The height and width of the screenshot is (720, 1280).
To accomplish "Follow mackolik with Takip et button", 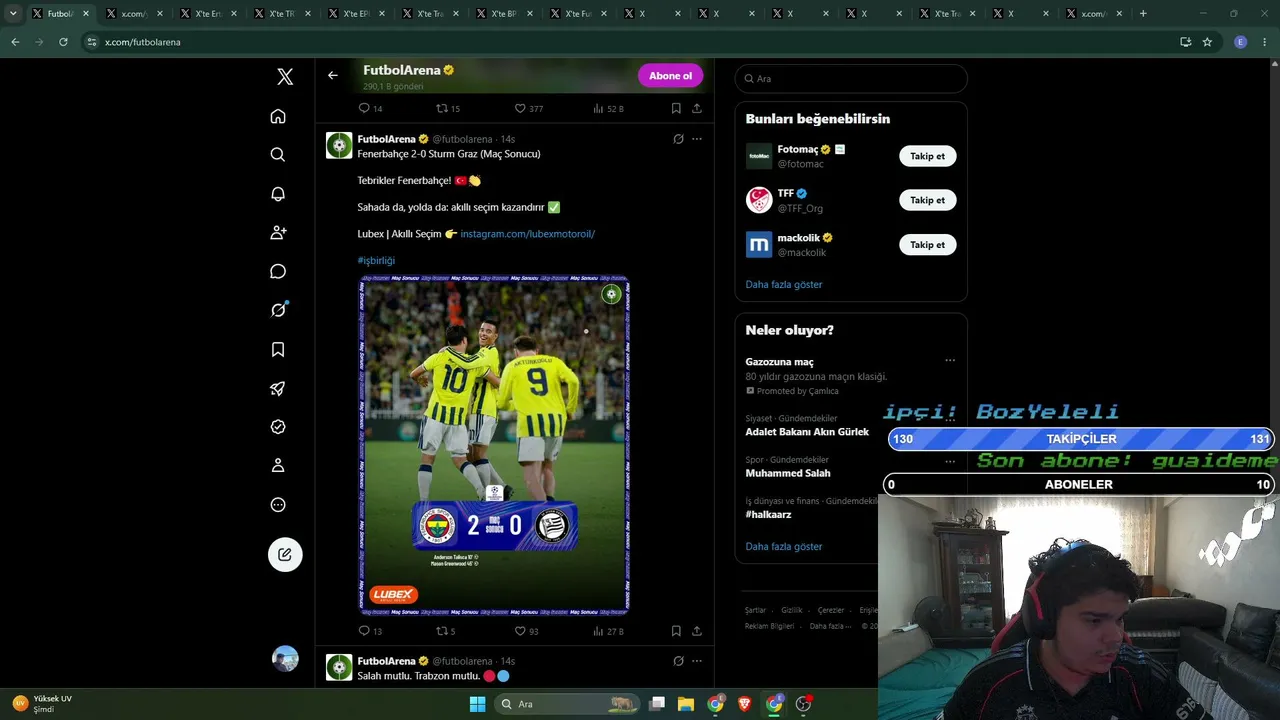I will pyautogui.click(x=927, y=244).
